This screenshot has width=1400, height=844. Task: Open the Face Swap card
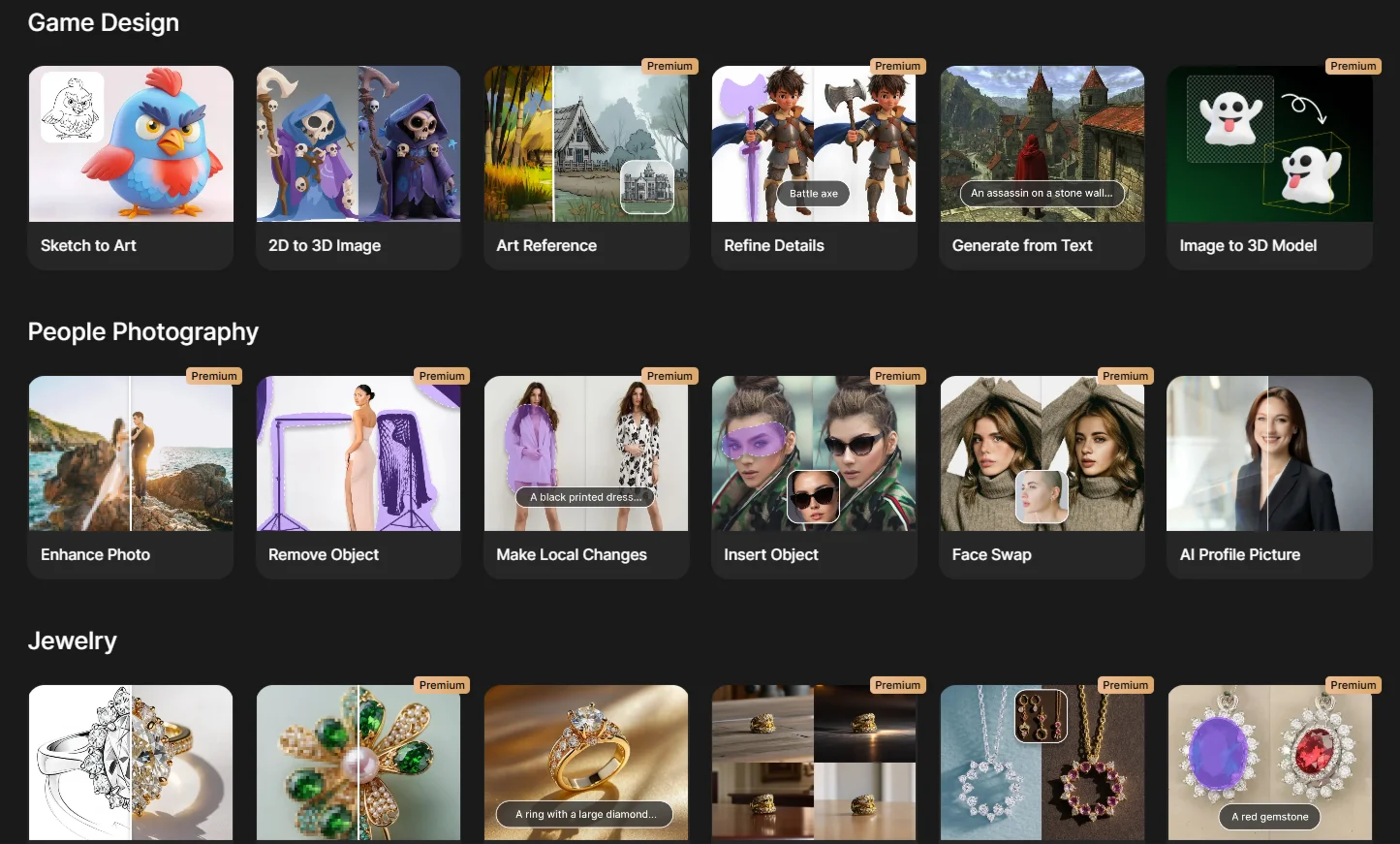(1042, 478)
